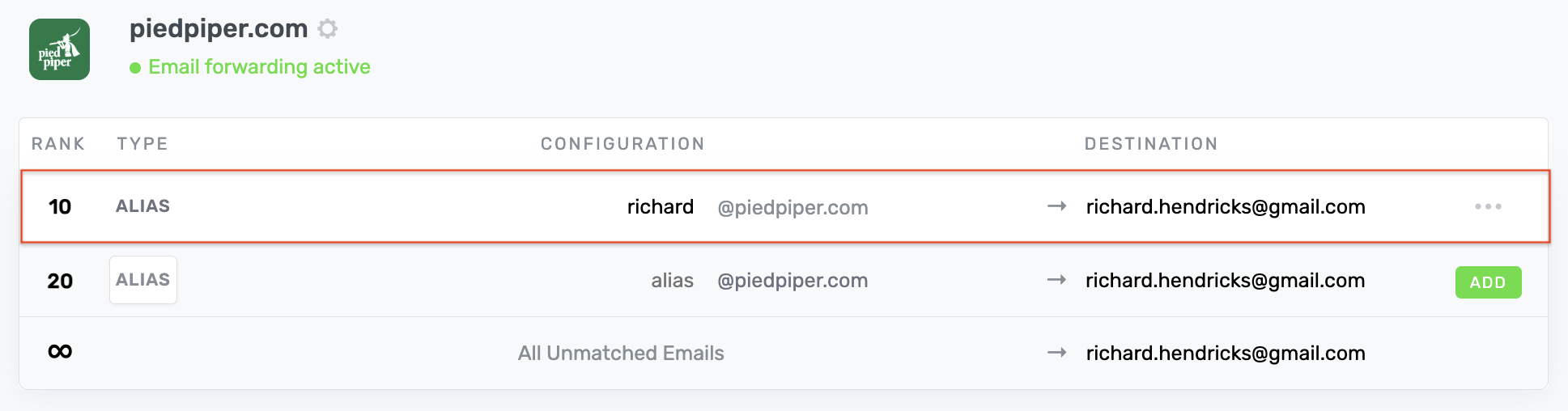
Task: Open the ALIAS type dropdown in rank 20 row
Action: tap(143, 280)
